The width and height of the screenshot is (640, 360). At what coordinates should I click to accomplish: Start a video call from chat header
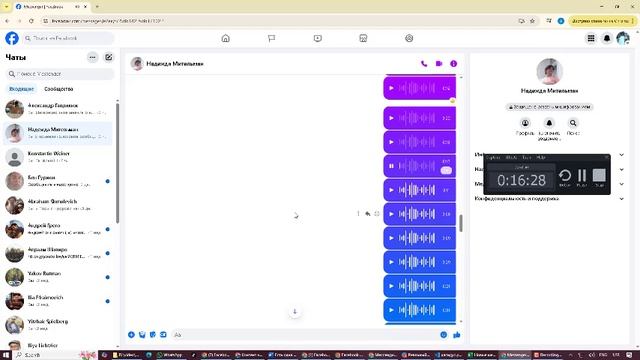[439, 64]
